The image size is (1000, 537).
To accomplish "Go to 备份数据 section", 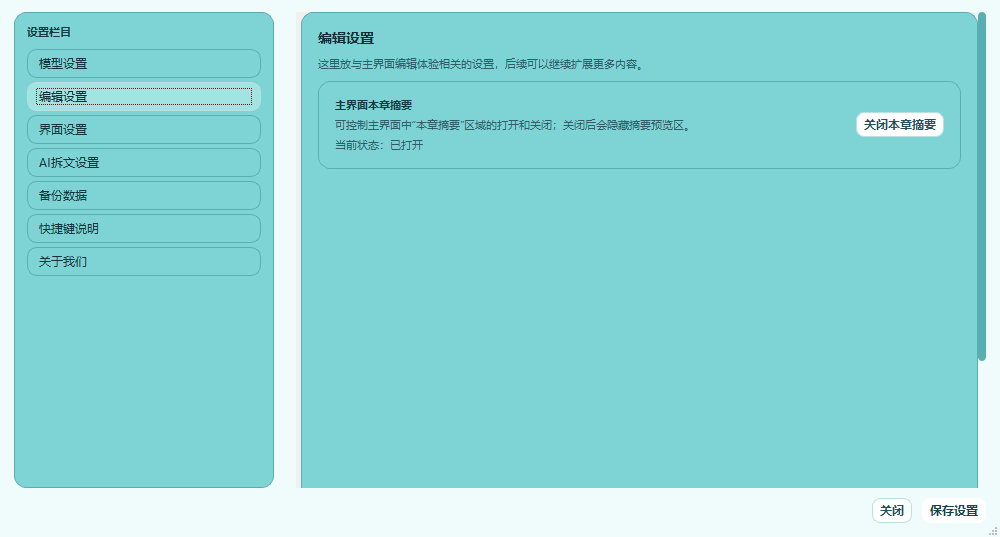I will [x=143, y=196].
